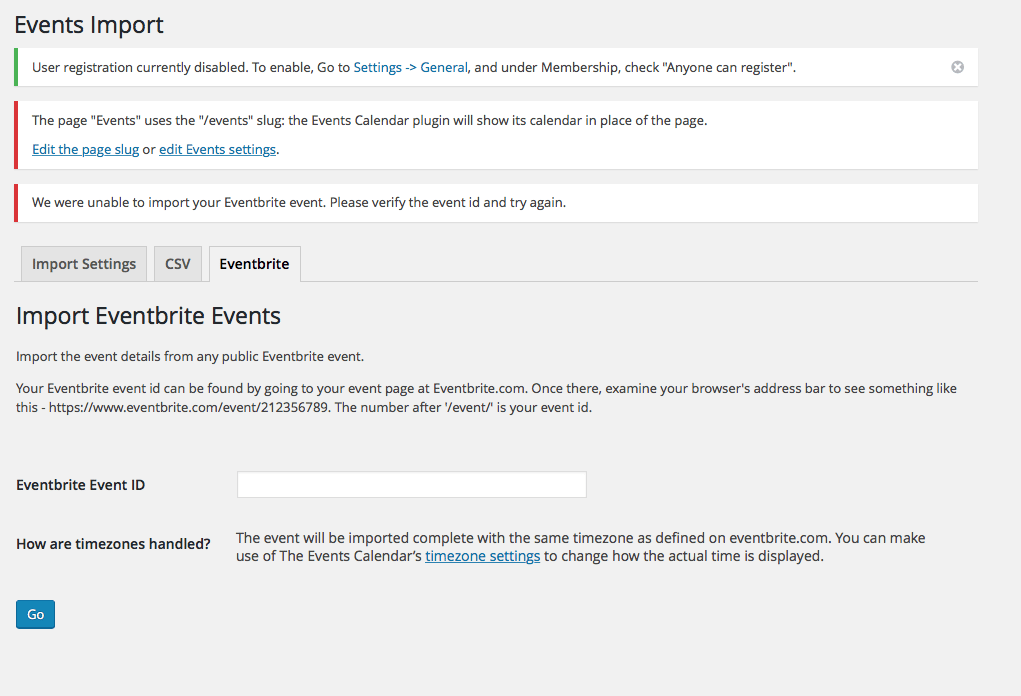Click the 'Import the event details' description line
This screenshot has width=1021, height=696.
[x=190, y=357]
